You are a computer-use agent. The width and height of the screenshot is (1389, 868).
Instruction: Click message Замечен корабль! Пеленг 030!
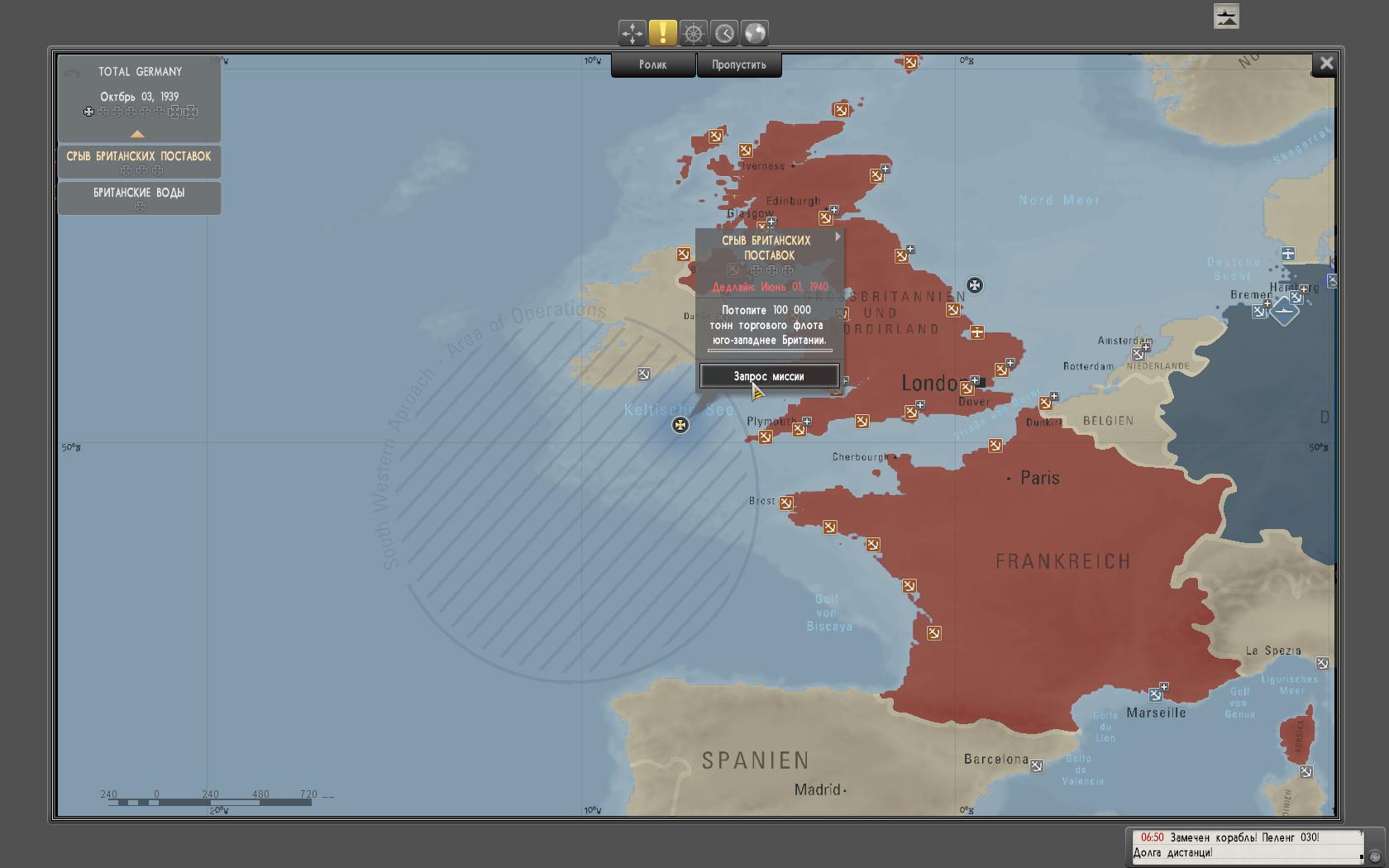(1244, 837)
